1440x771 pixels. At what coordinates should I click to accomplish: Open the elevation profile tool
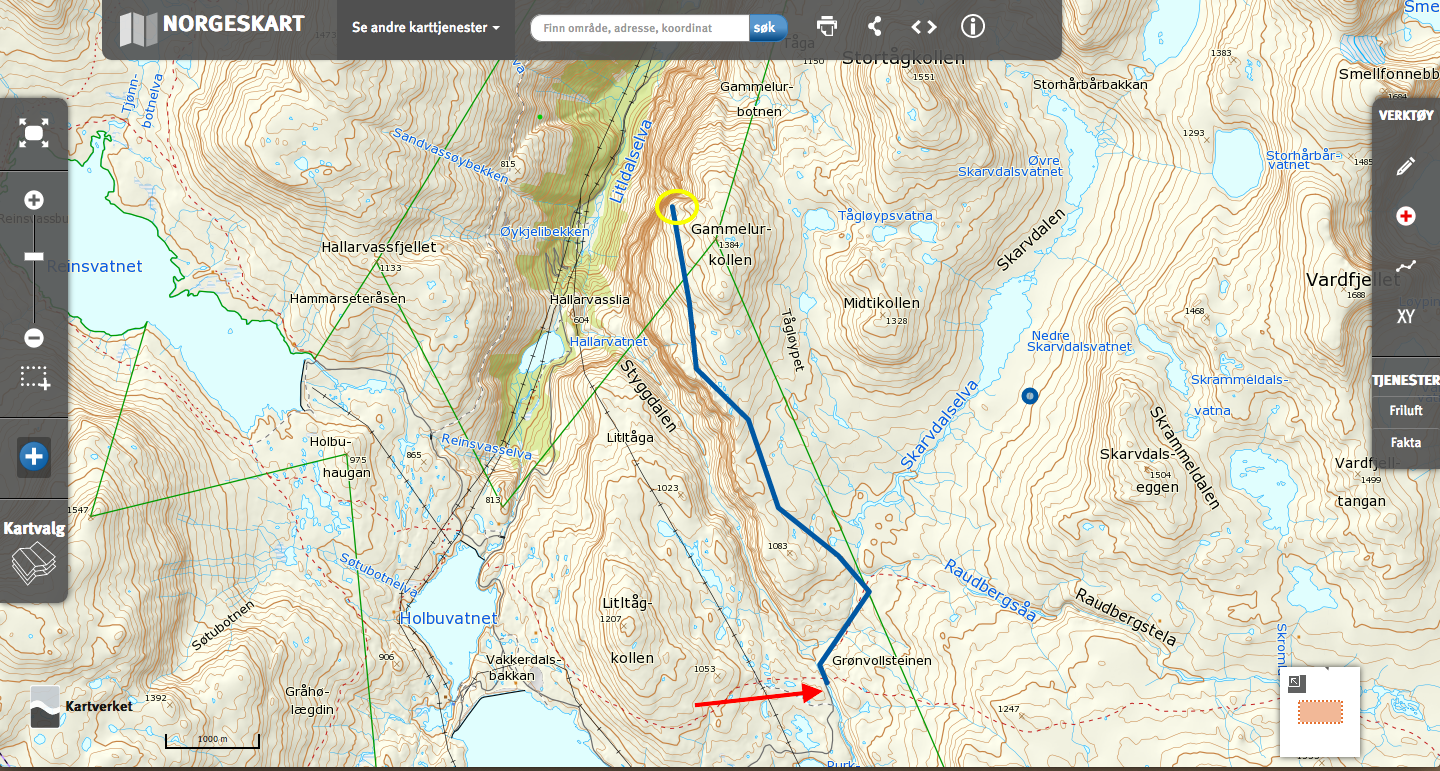pos(1406,266)
